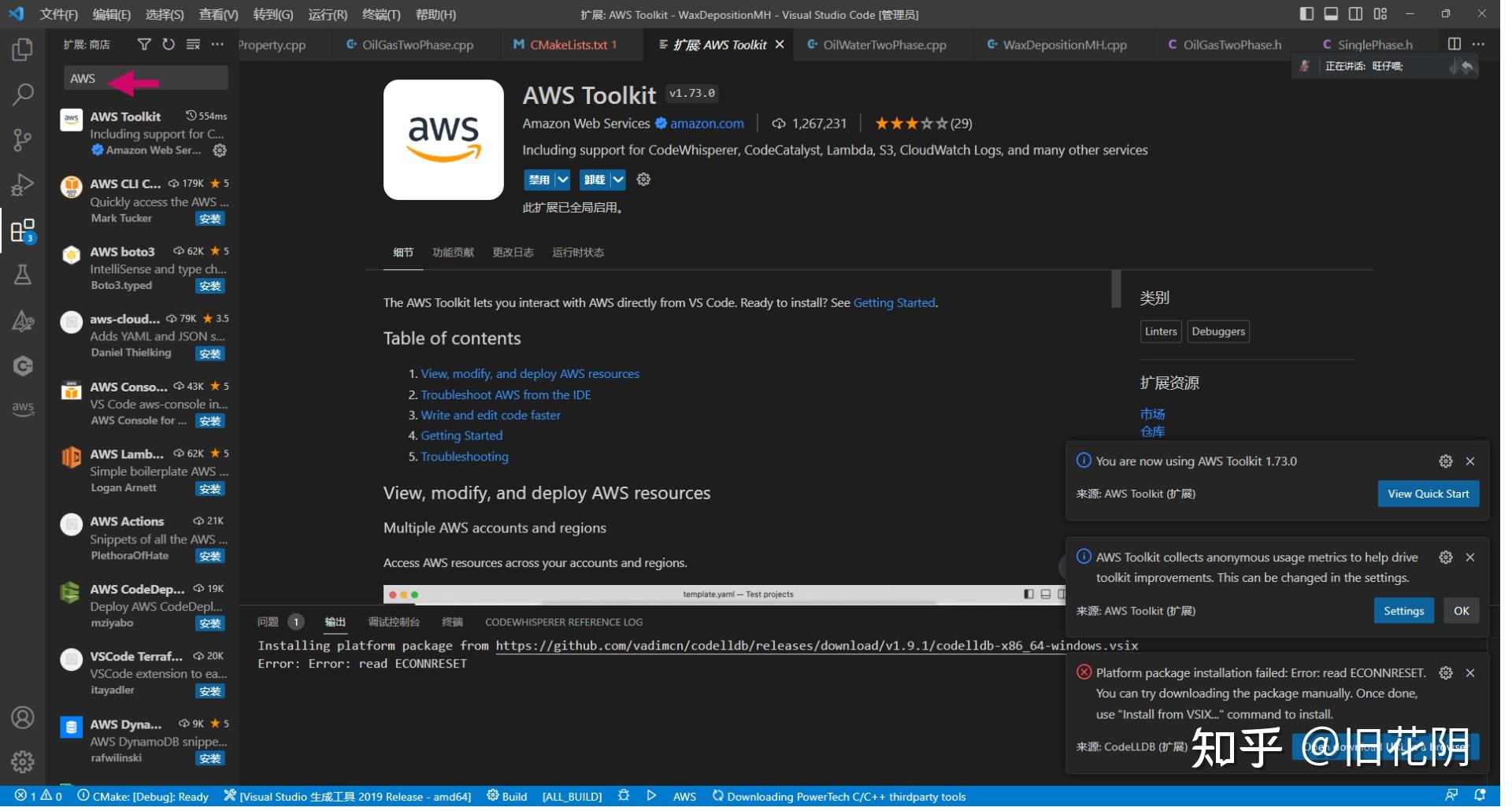Click the Build button in status bar
This screenshot has width=1512, height=811.
(506, 796)
